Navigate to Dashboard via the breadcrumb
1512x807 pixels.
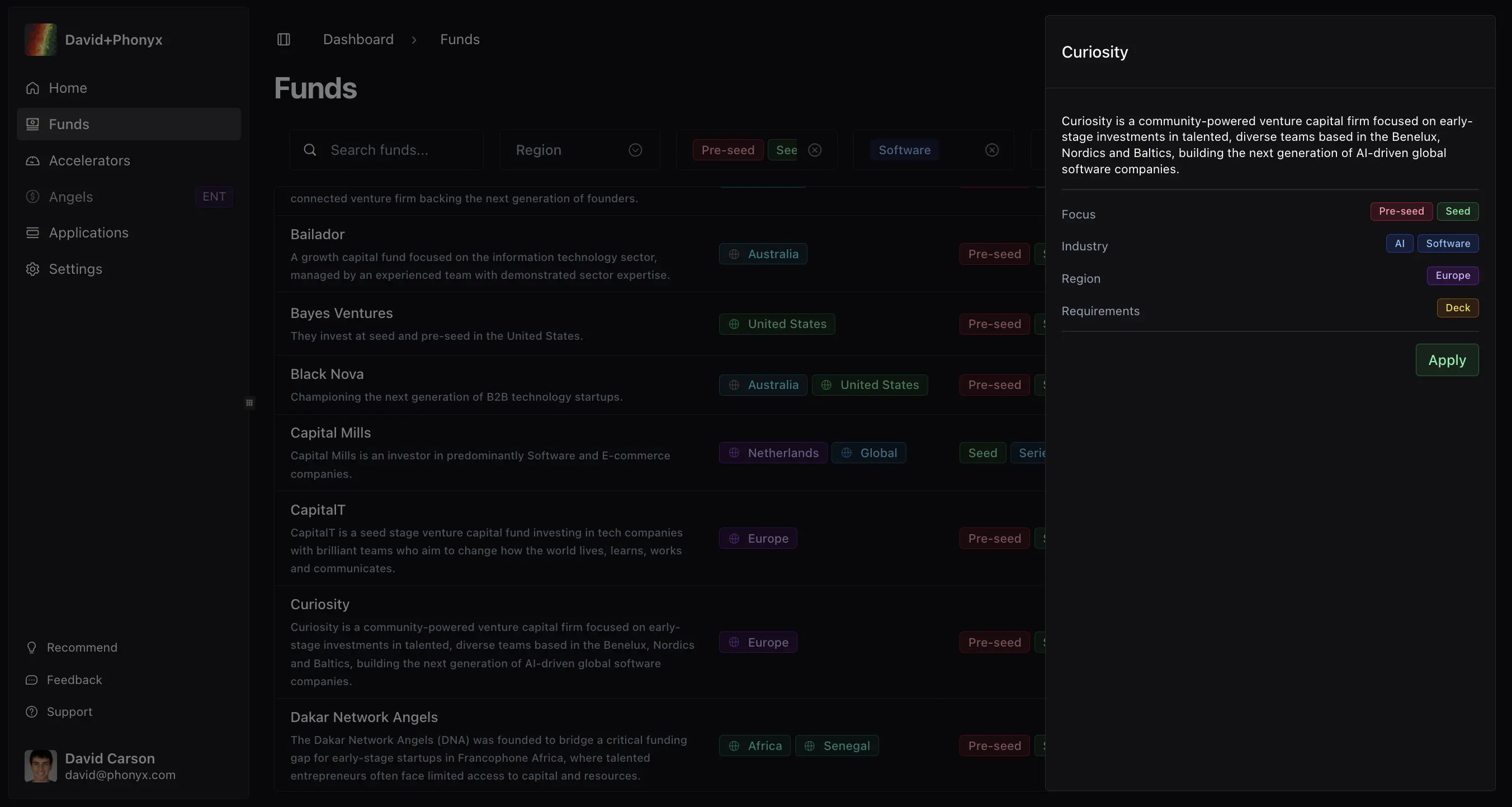click(358, 39)
